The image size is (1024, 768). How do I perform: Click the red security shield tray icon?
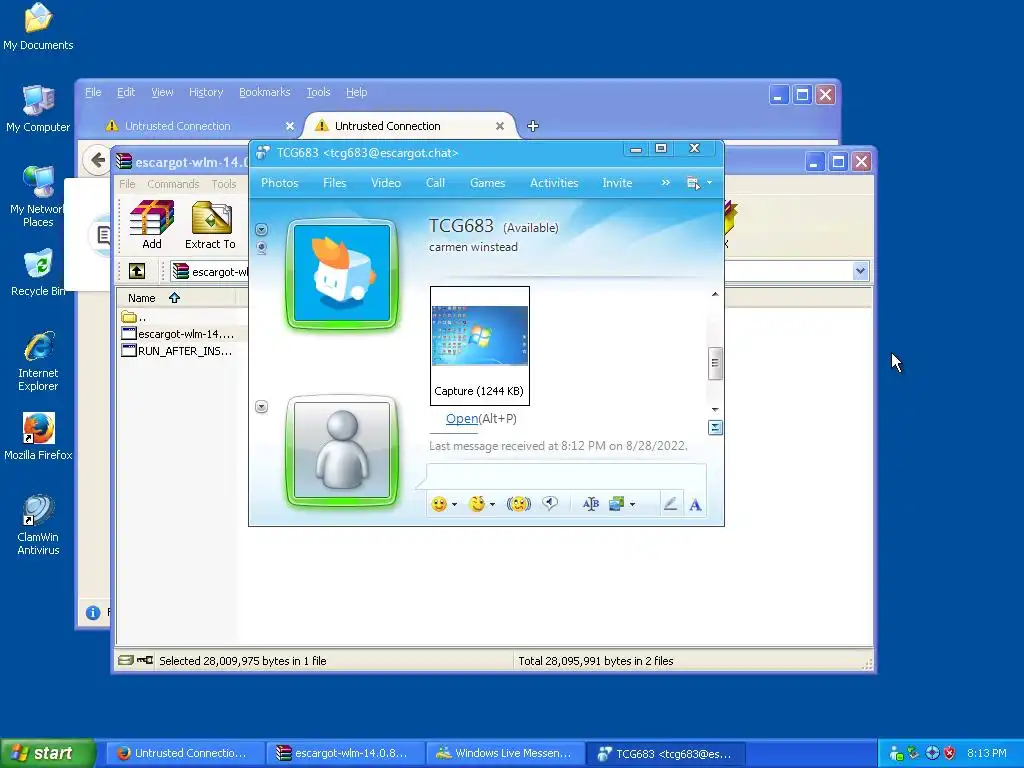[949, 753]
